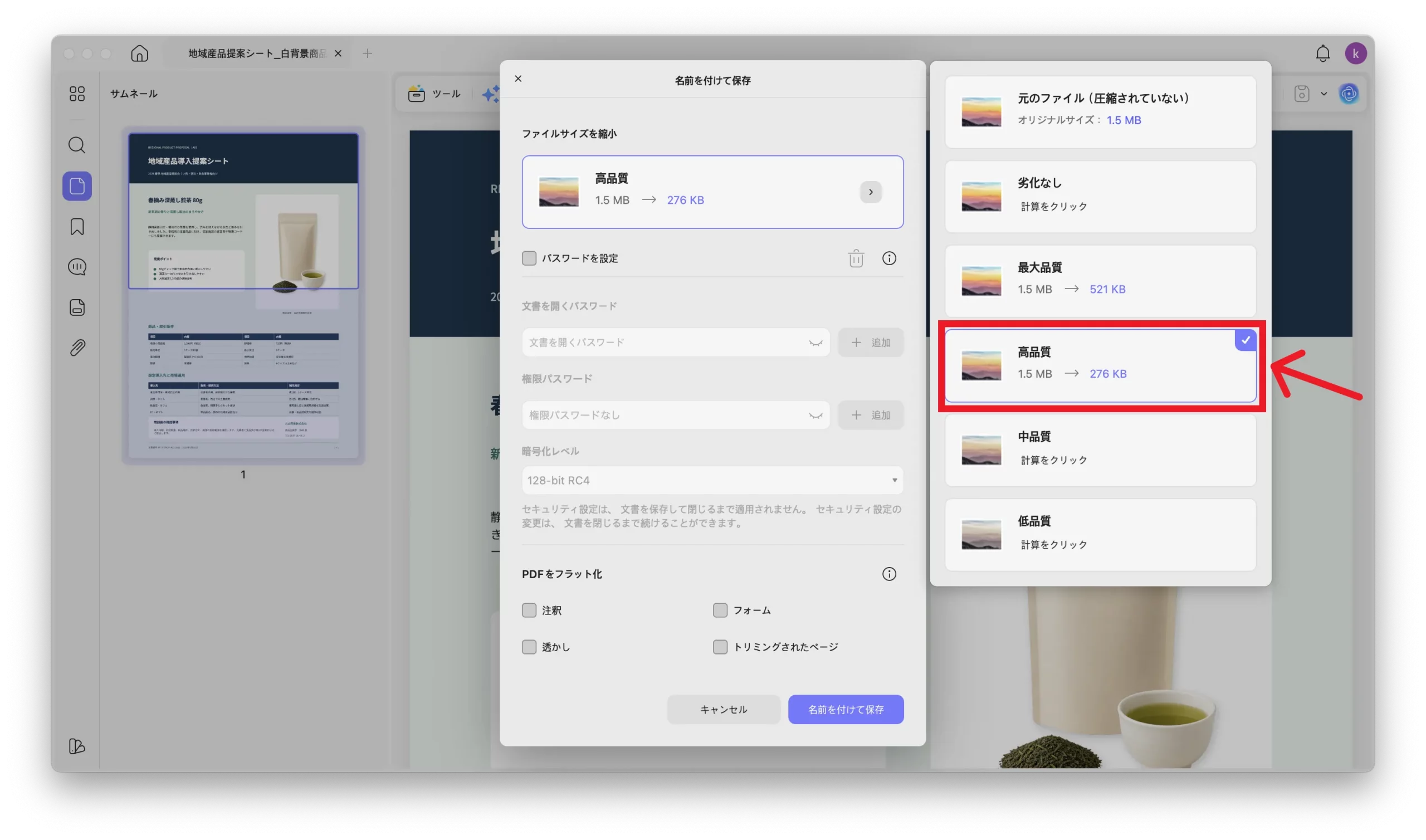Open the user avatar "k"
The width and height of the screenshot is (1426, 840).
(1355, 53)
